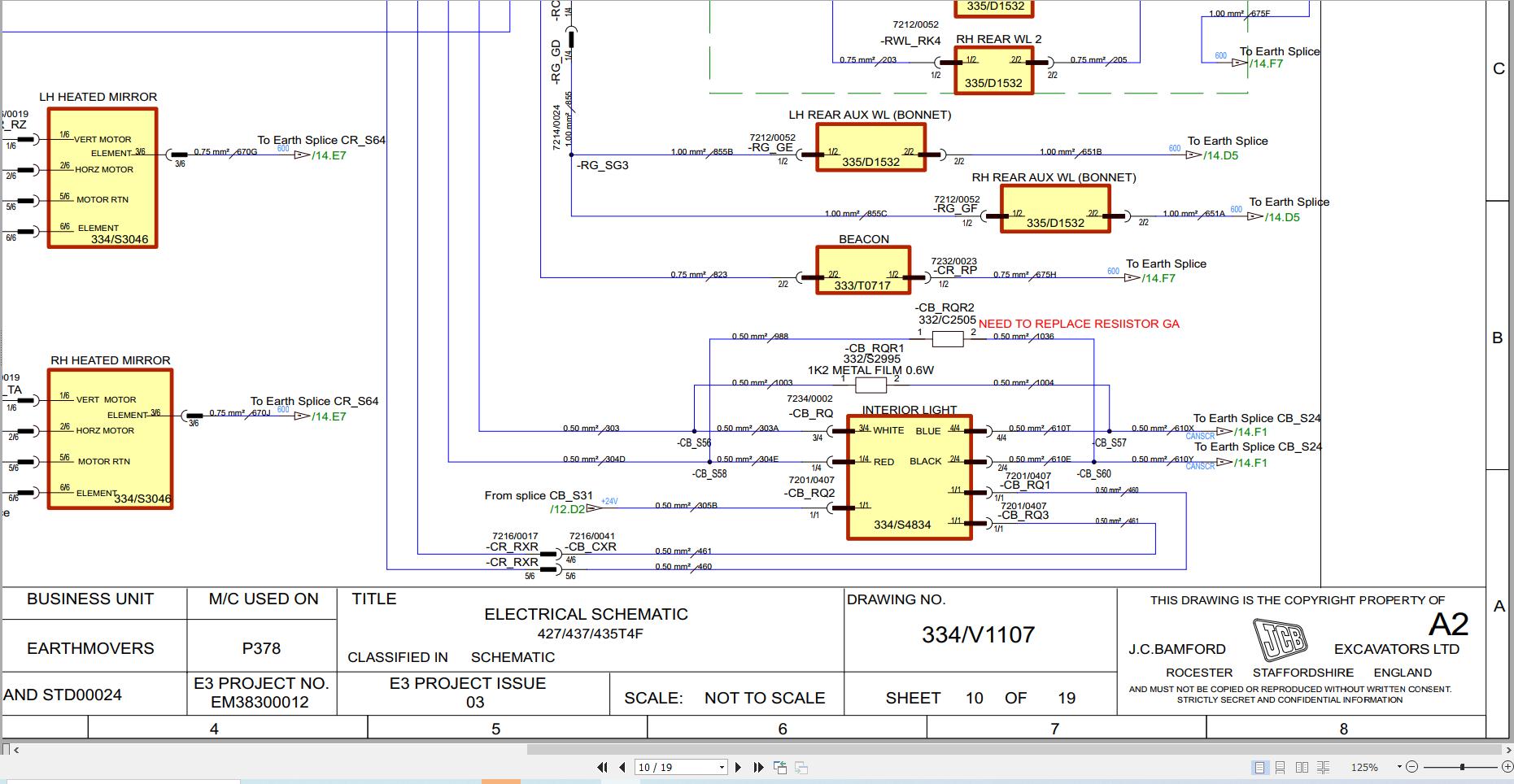The image size is (1514, 784).
Task: Toggle continuous scrolling page layout
Action: (1281, 767)
